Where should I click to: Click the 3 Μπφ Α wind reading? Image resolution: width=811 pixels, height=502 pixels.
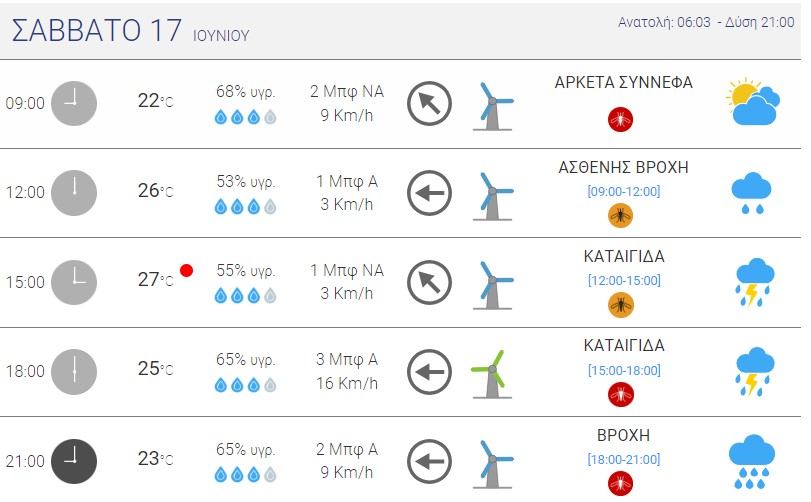(347, 359)
